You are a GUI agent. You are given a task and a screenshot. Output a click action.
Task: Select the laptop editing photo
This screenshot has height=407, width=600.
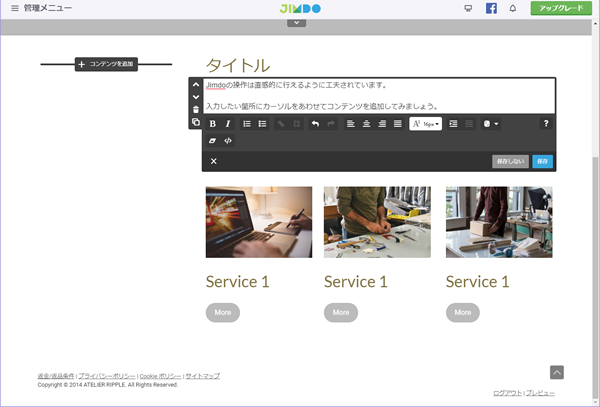coord(259,222)
